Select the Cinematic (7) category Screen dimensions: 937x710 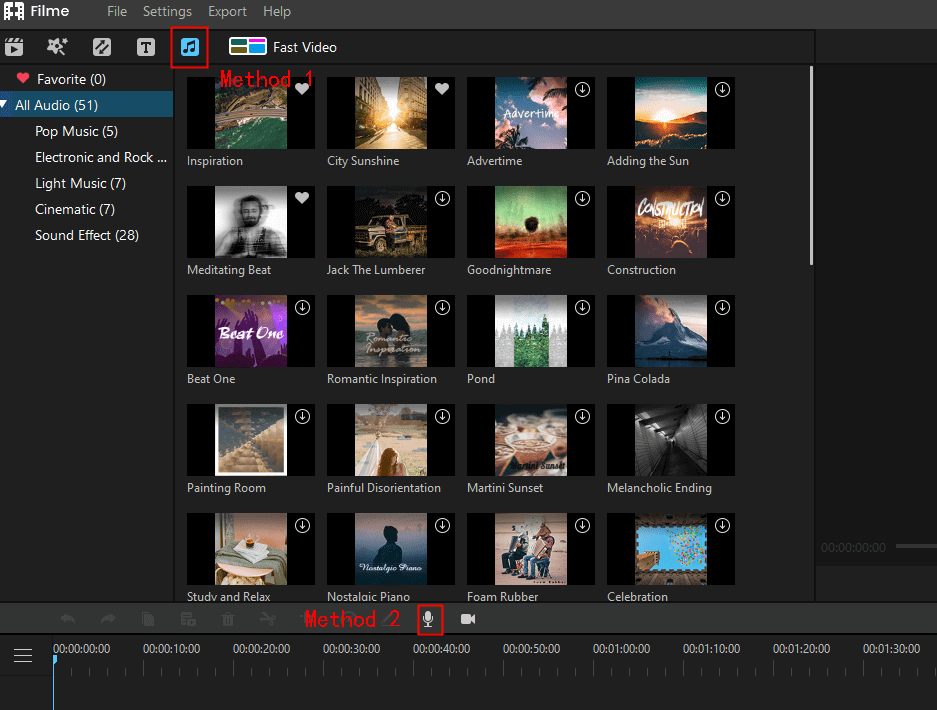click(75, 210)
